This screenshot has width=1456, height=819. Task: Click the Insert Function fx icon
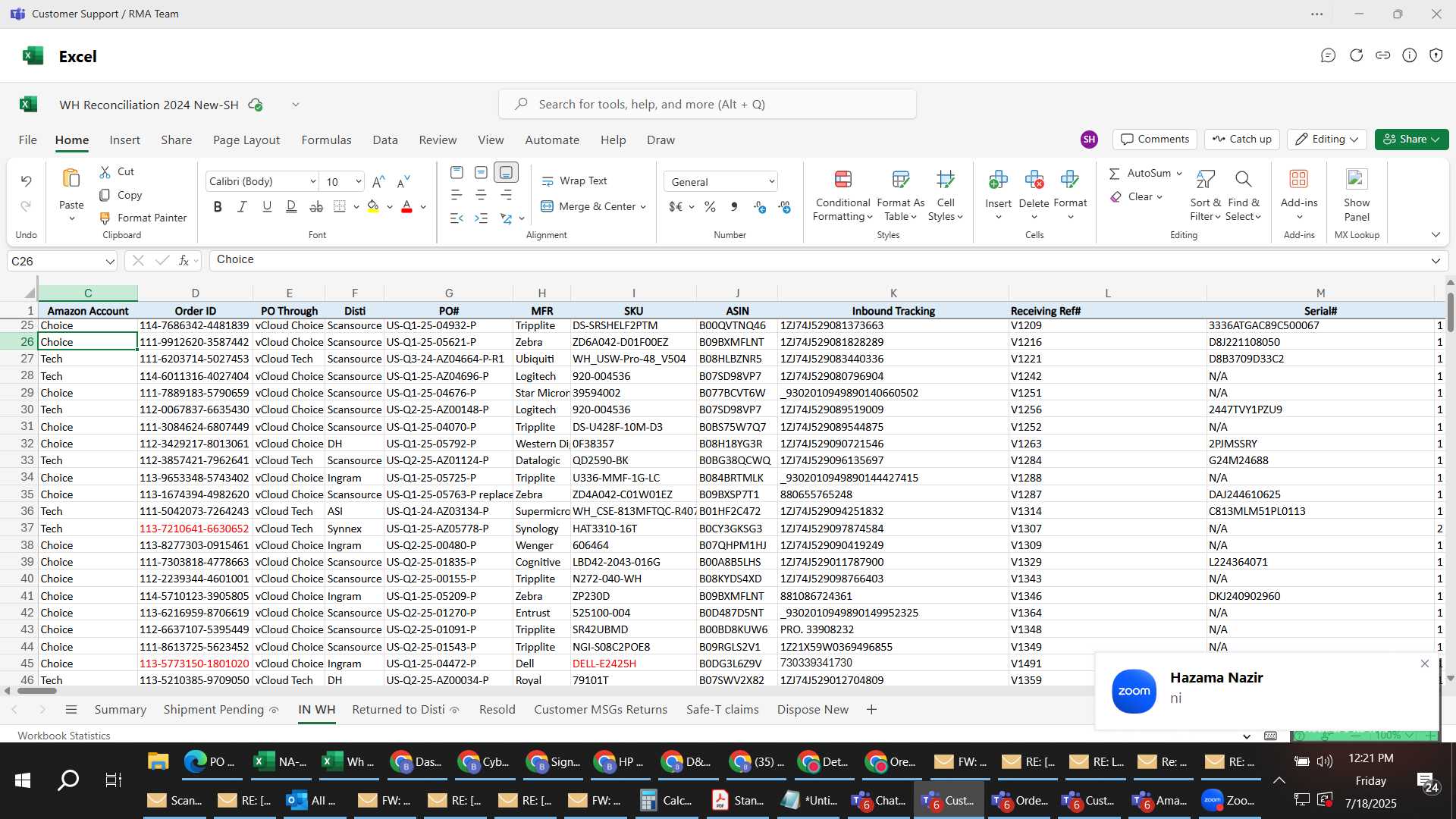(x=184, y=261)
